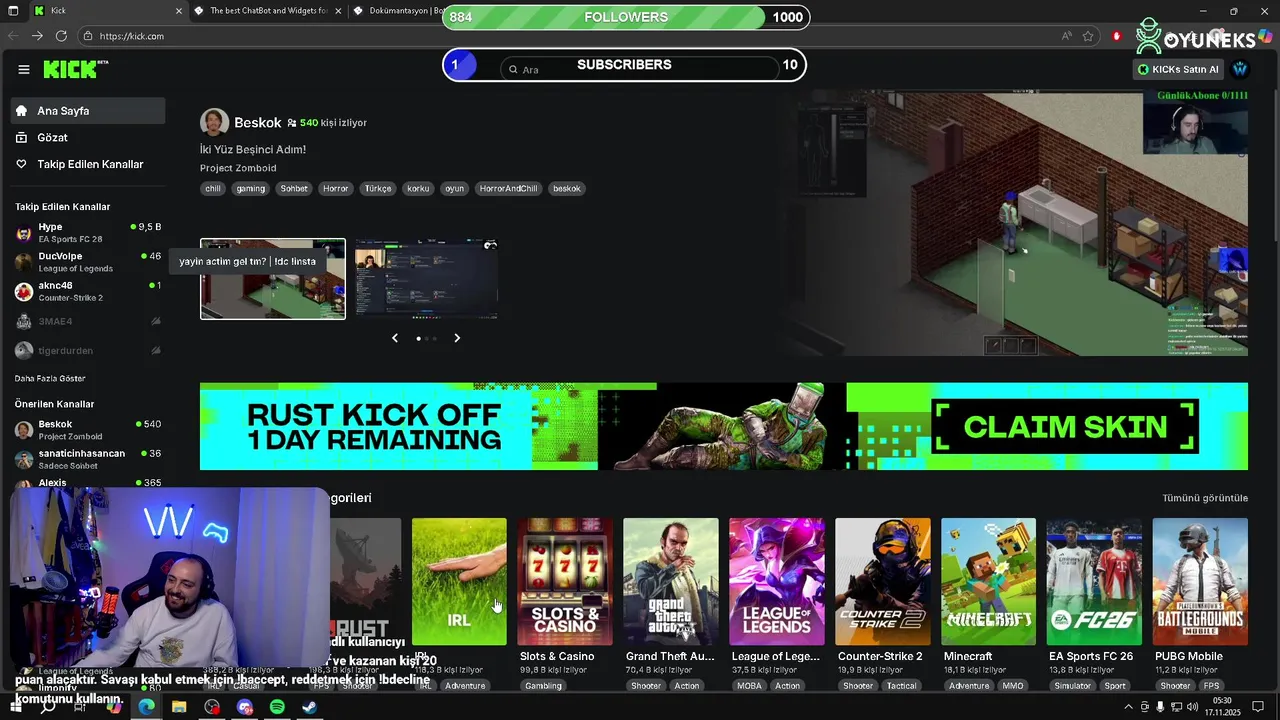Open Spotify from the taskbar
Viewport: 1280px width, 720px height.
pos(277,707)
